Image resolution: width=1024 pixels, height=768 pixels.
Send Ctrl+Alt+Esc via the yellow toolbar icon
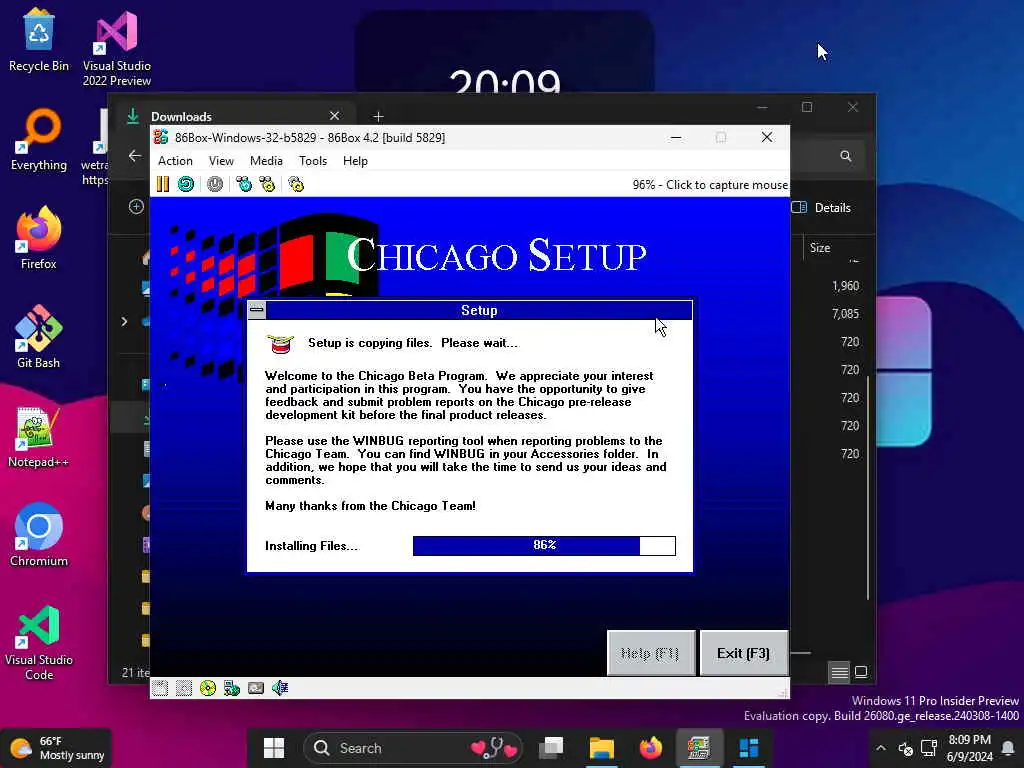click(267, 184)
